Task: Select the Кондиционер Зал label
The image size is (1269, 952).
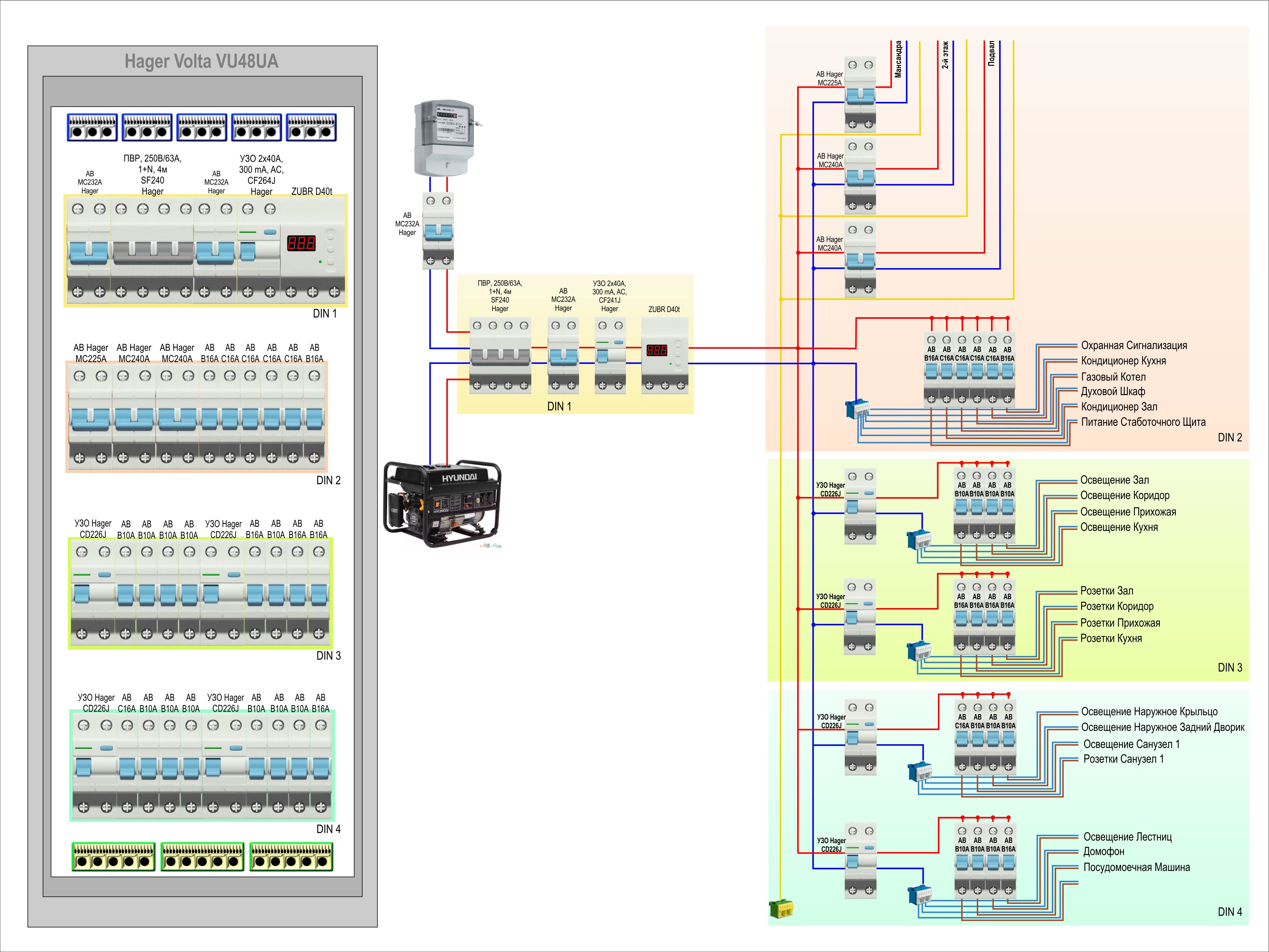Action: 1119,407
